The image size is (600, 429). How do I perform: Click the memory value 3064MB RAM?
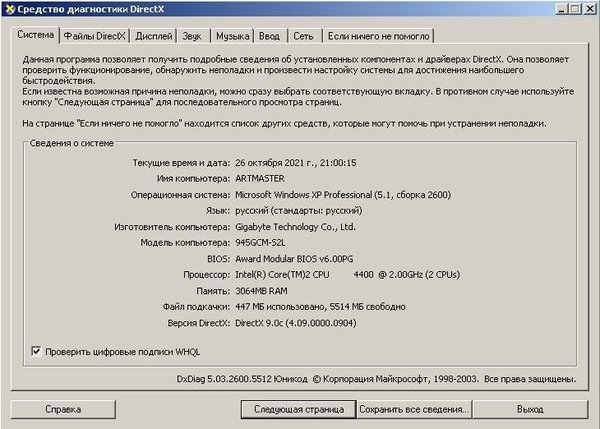[x=261, y=291]
